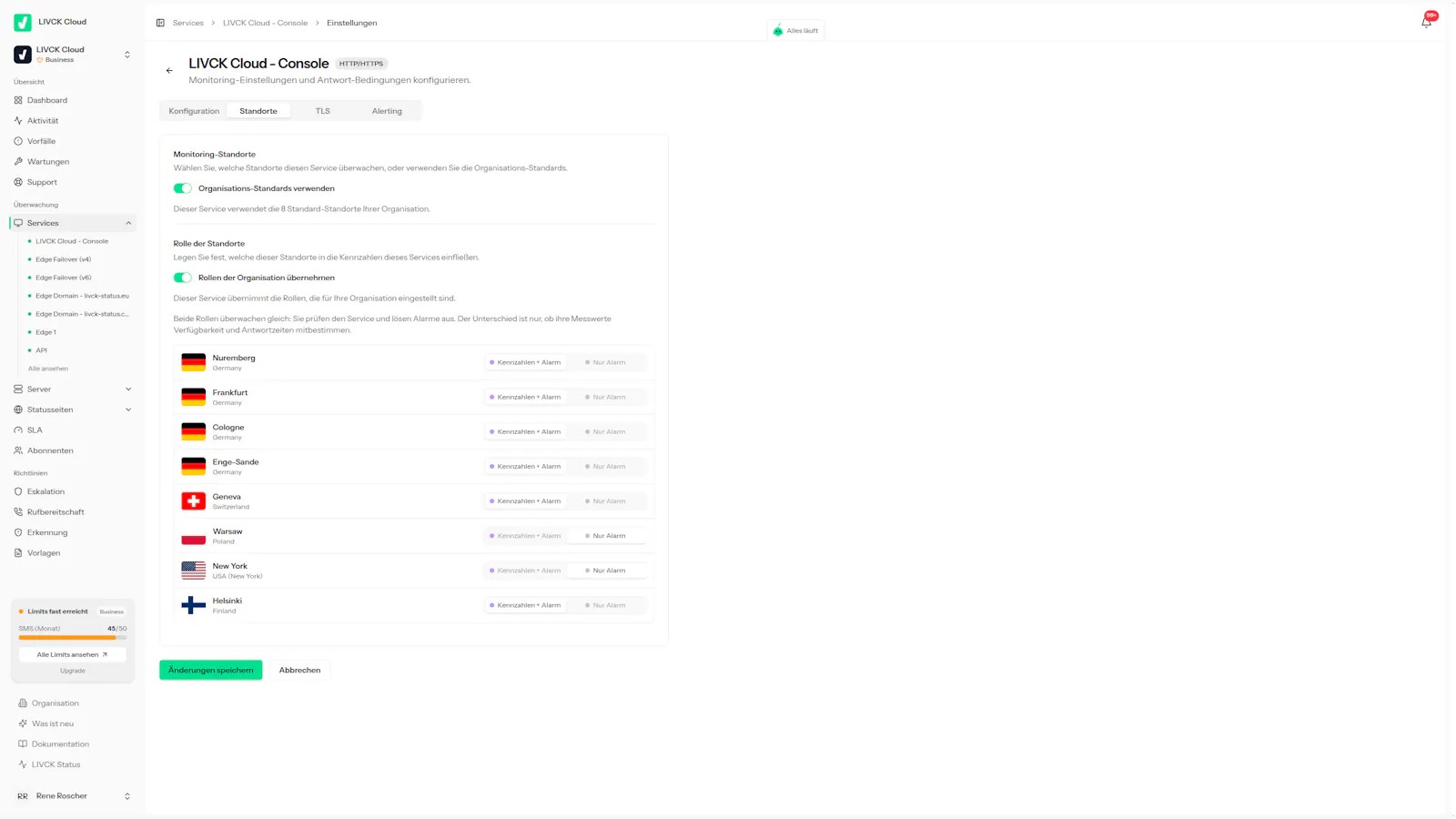Set Enge-Sande to Kennzahlen + Alarm
Screen dimensions: 1456x819
pos(525,466)
